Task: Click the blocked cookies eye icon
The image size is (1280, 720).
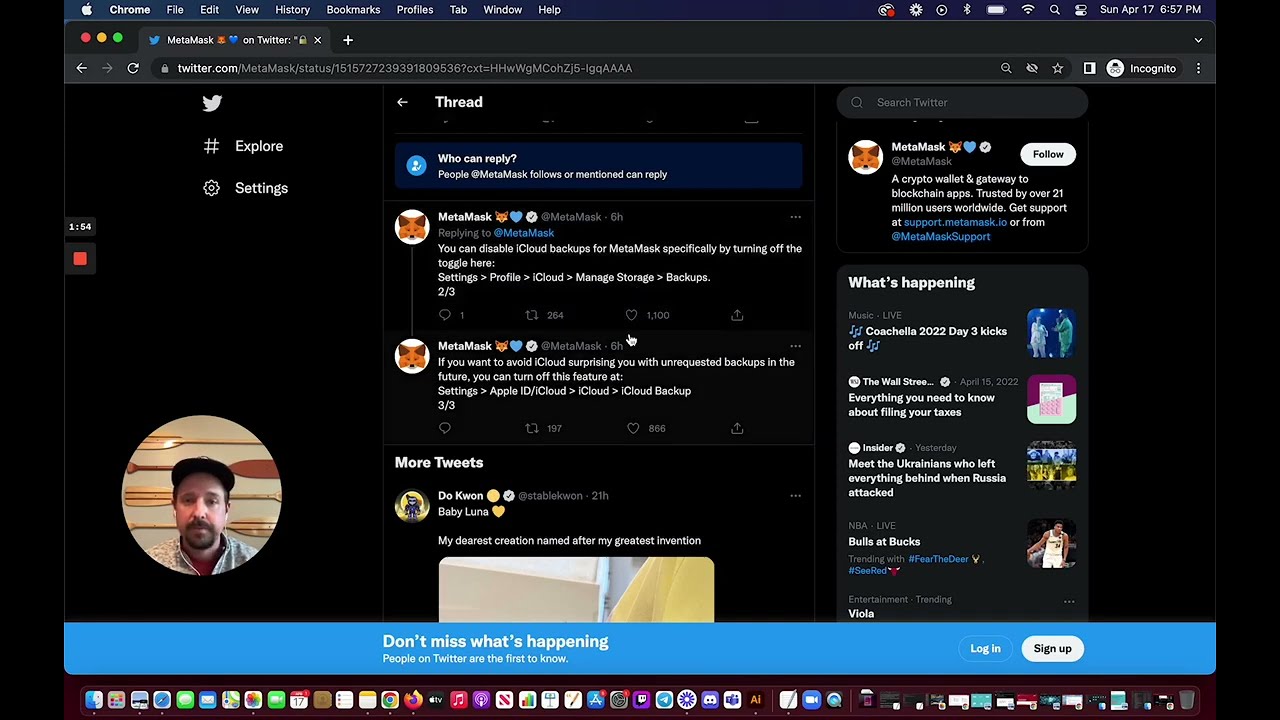Action: (x=1032, y=68)
